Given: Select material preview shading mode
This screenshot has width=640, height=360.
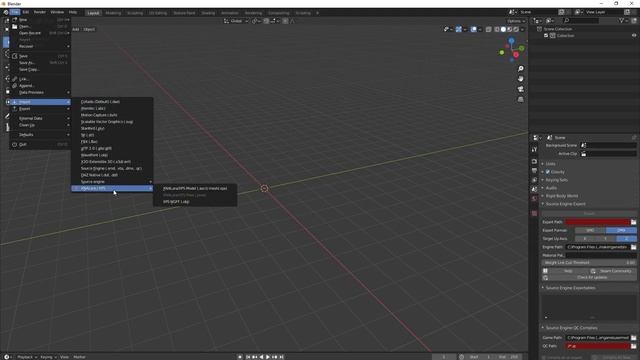Looking at the screenshot, I should 510,29.
